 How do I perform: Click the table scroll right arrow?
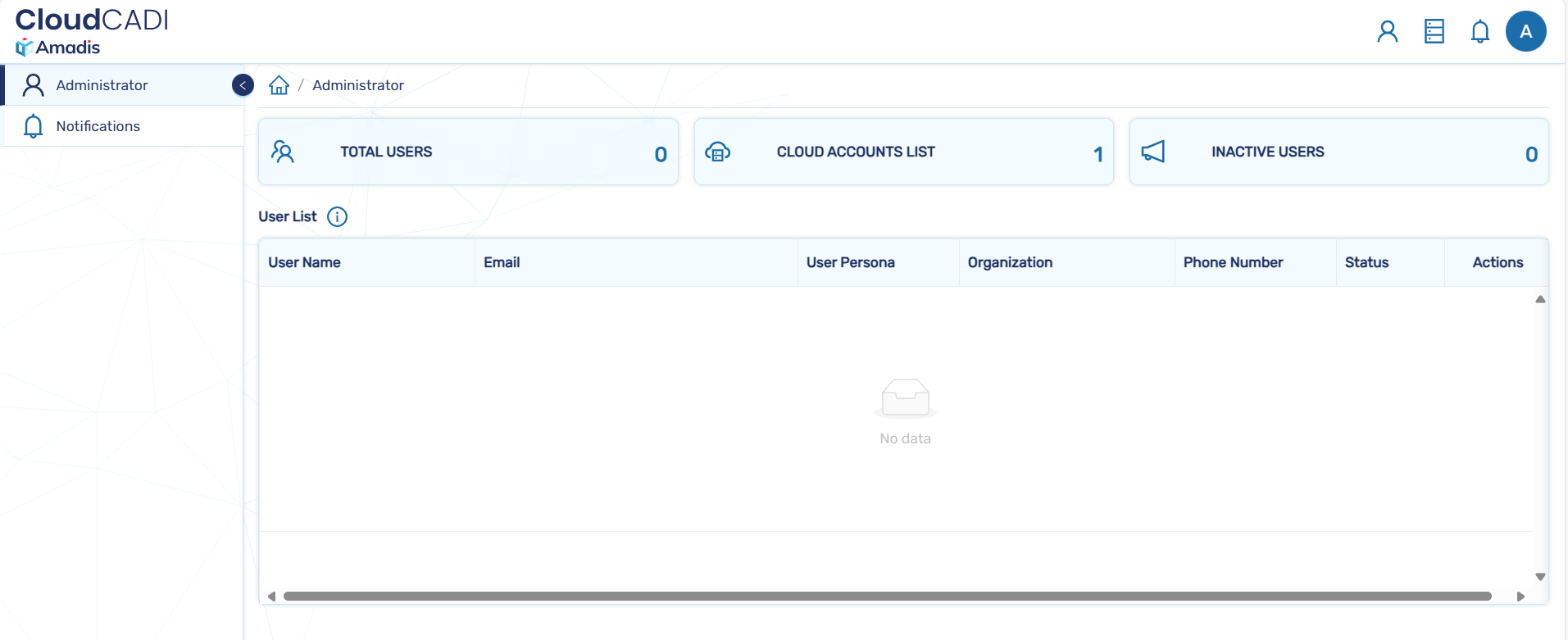(1520, 597)
